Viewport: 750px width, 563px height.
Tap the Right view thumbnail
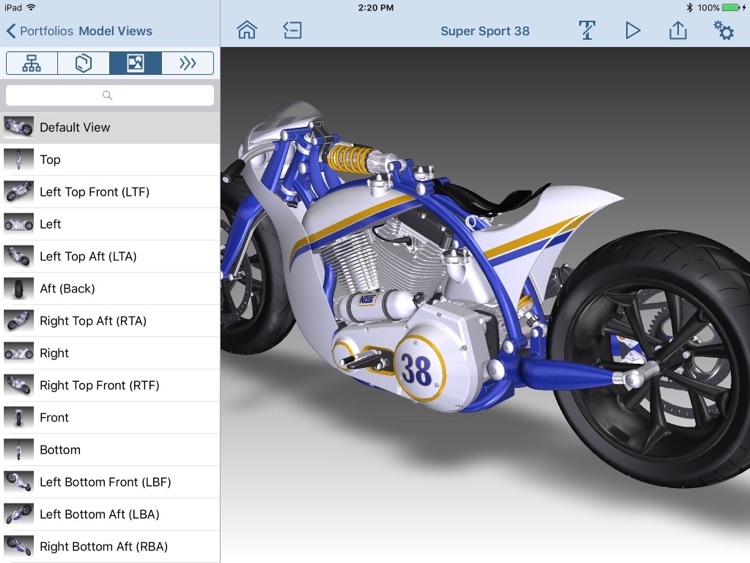19,353
